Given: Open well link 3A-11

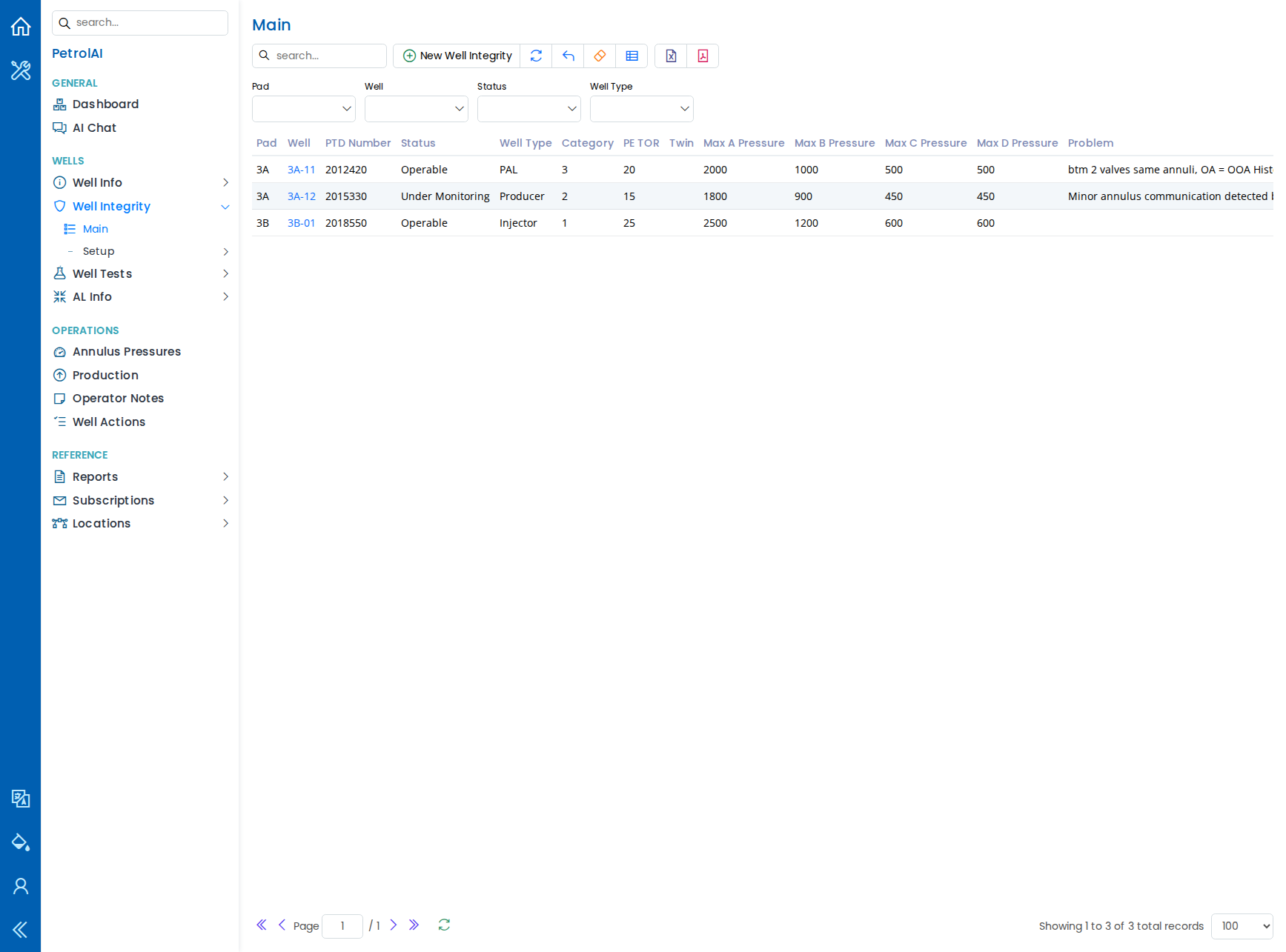Looking at the screenshot, I should click(302, 170).
